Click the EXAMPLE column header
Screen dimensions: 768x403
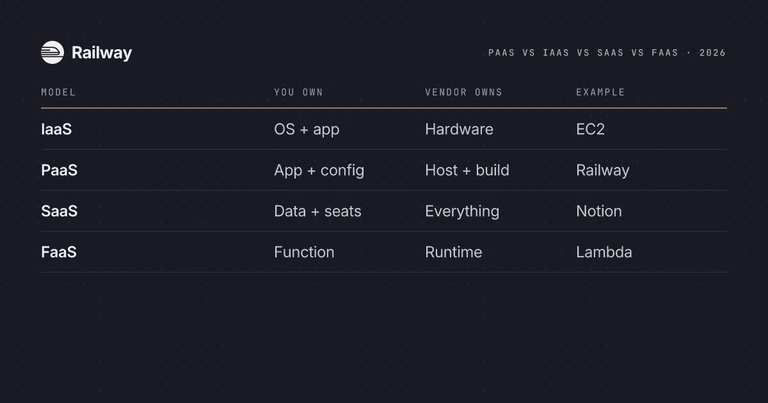(x=600, y=92)
